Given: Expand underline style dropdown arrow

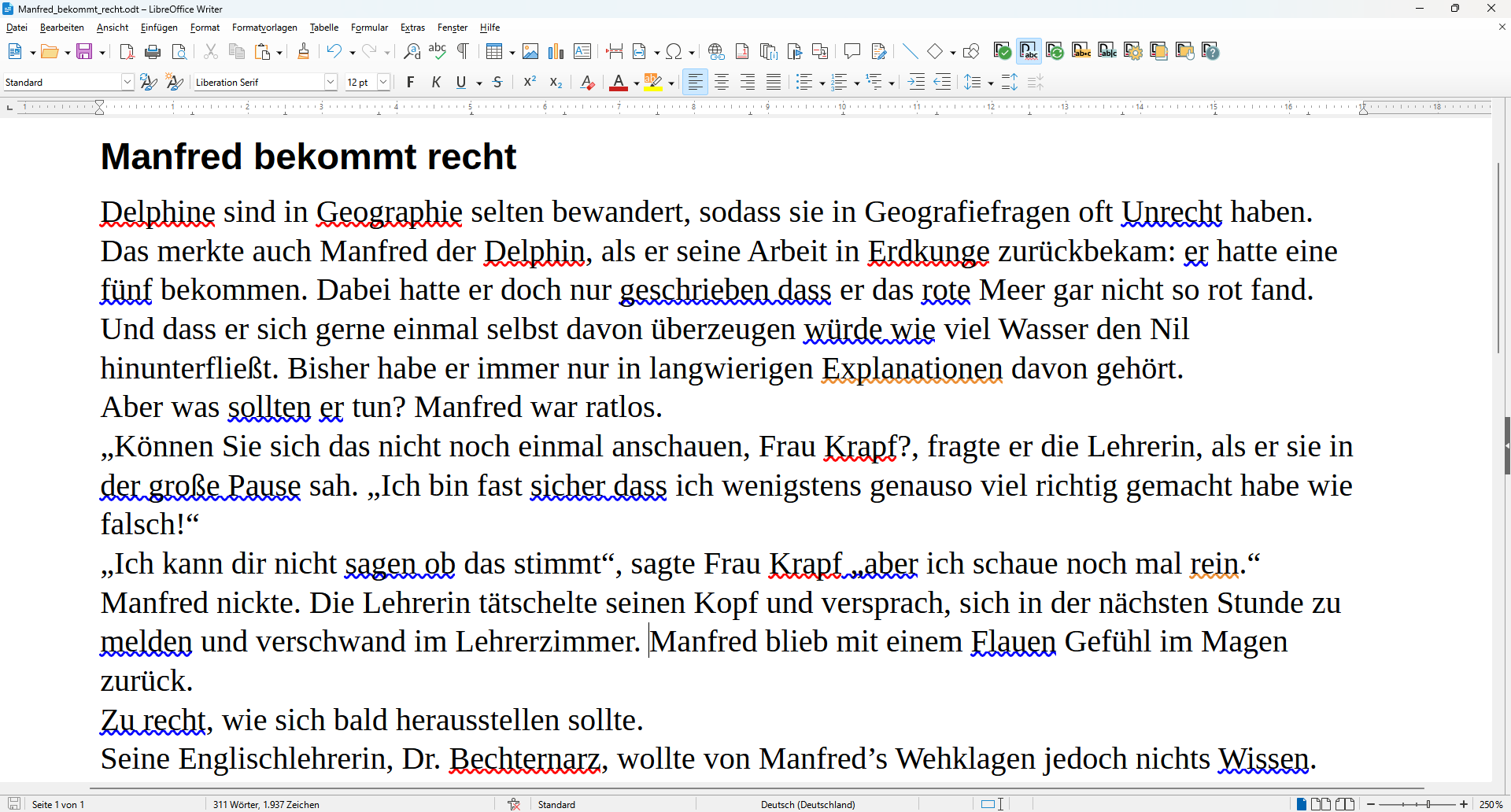Looking at the screenshot, I should coord(479,83).
